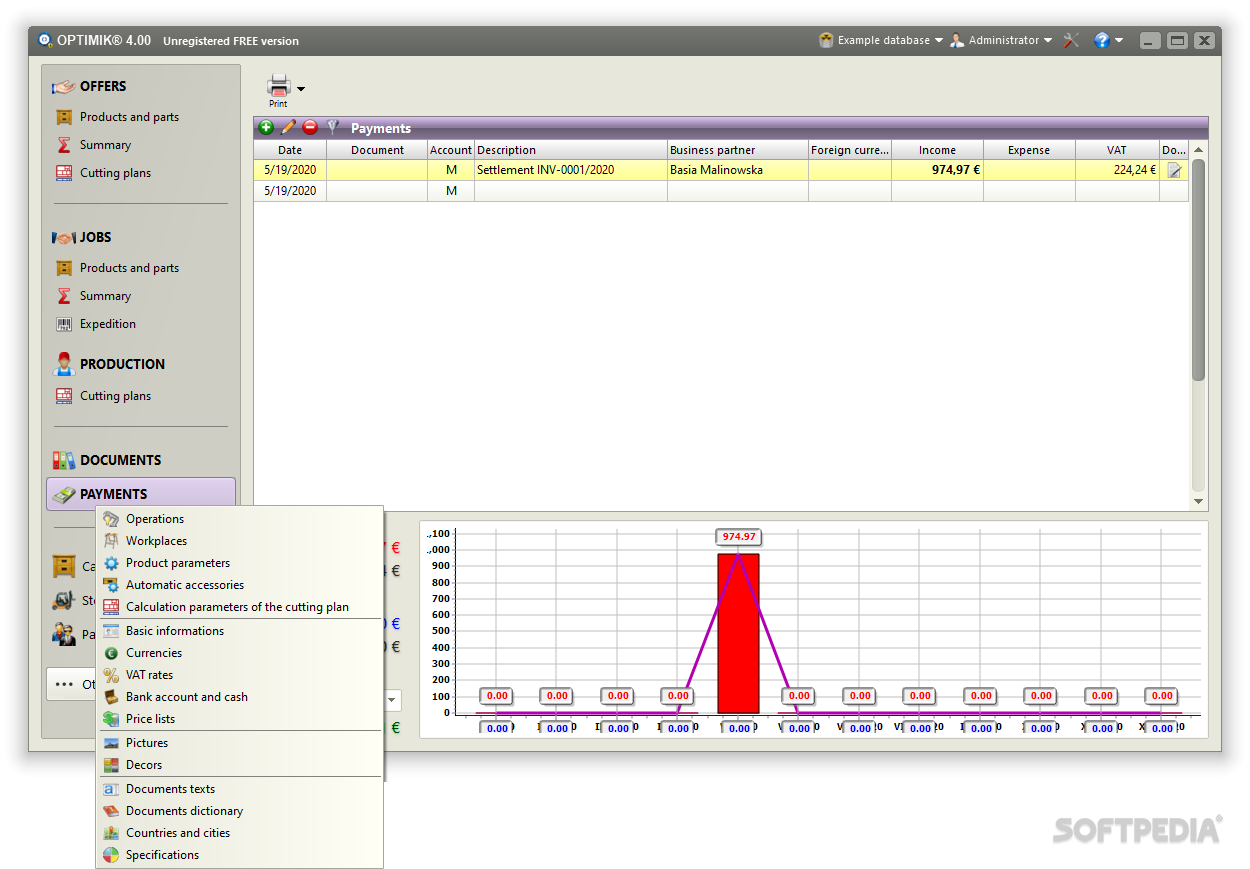This screenshot has width=1250, height=869.
Task: Sort by the Income column header
Action: click(x=937, y=150)
